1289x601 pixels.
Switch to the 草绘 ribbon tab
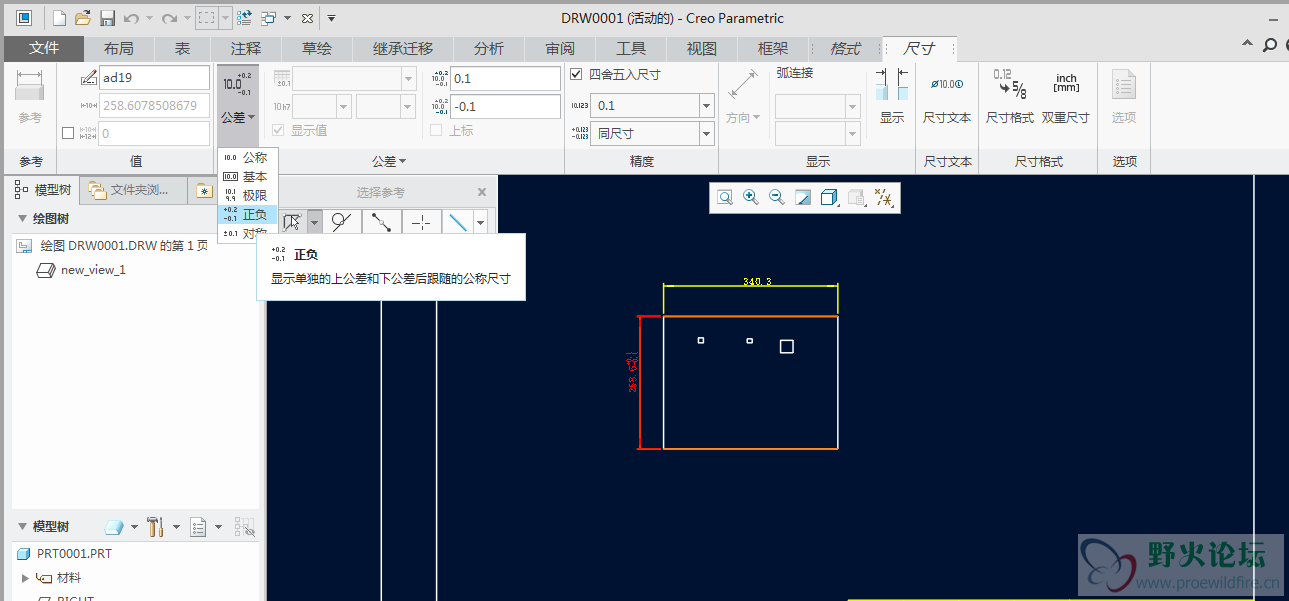click(317, 48)
